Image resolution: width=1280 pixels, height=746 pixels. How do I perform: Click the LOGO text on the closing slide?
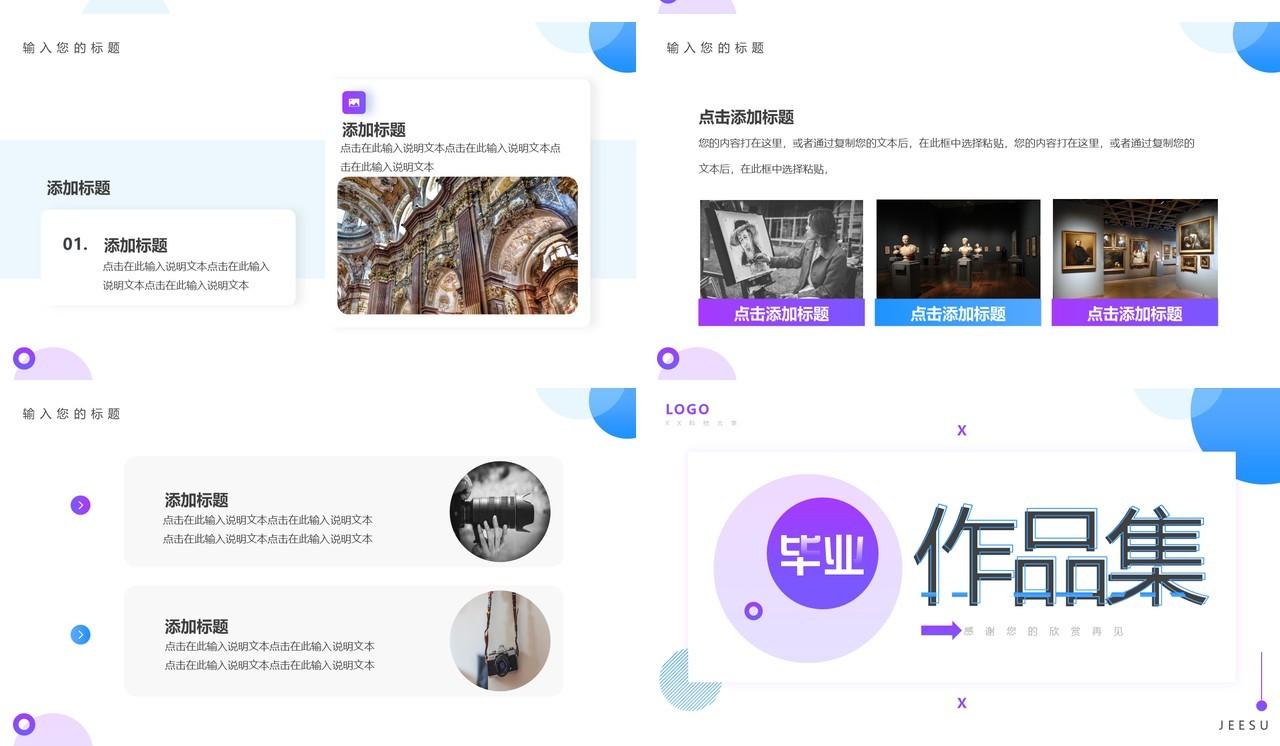pyautogui.click(x=688, y=409)
